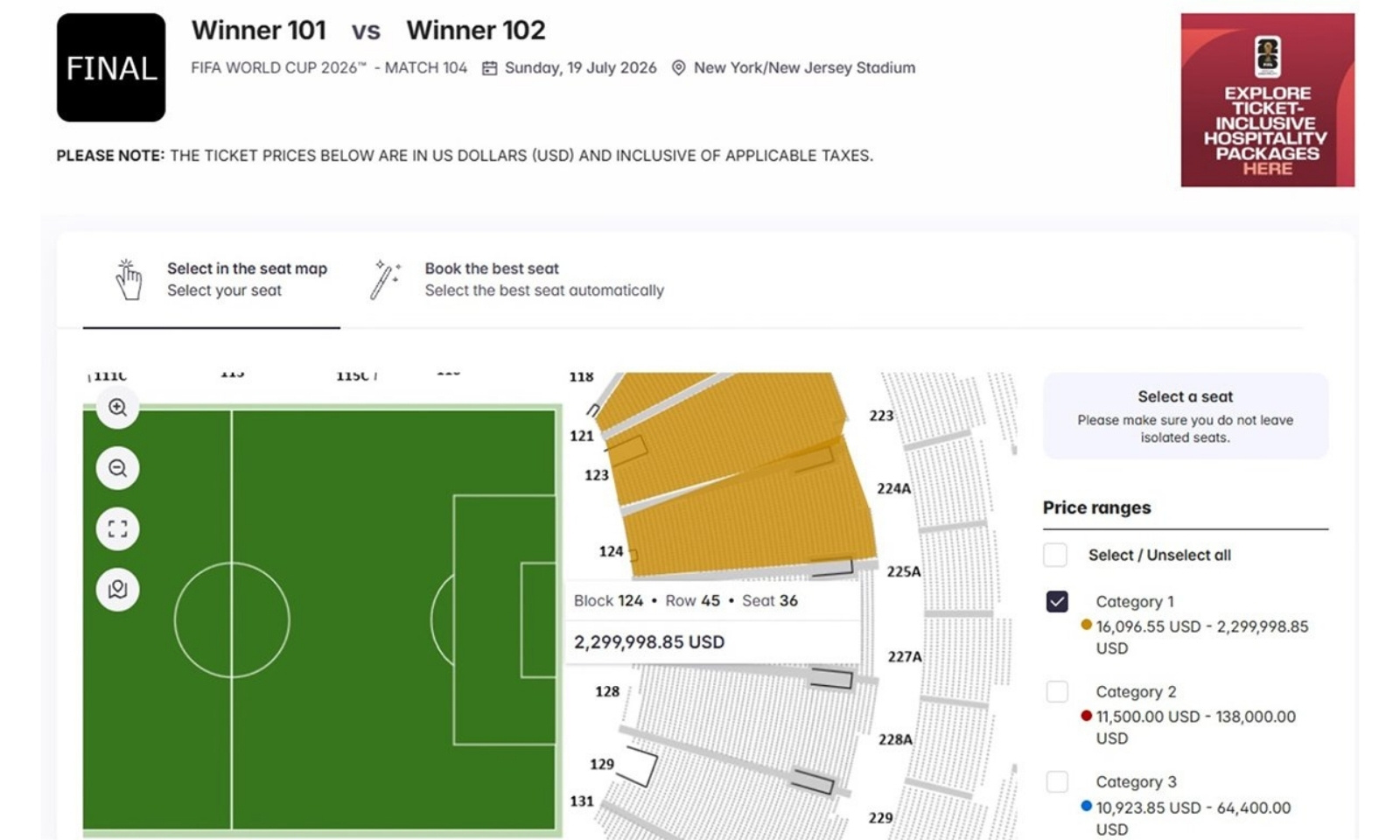Click the magic wand best-seat icon
Image resolution: width=1400 pixels, height=840 pixels.
click(x=384, y=279)
